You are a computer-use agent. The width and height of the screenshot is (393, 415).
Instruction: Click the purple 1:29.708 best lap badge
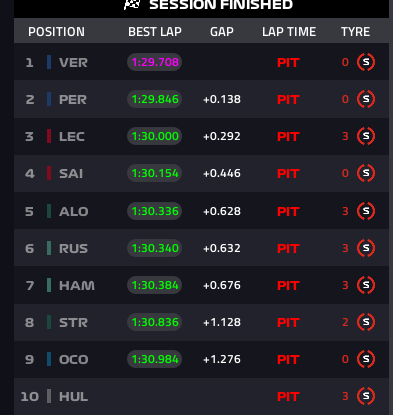click(x=154, y=62)
